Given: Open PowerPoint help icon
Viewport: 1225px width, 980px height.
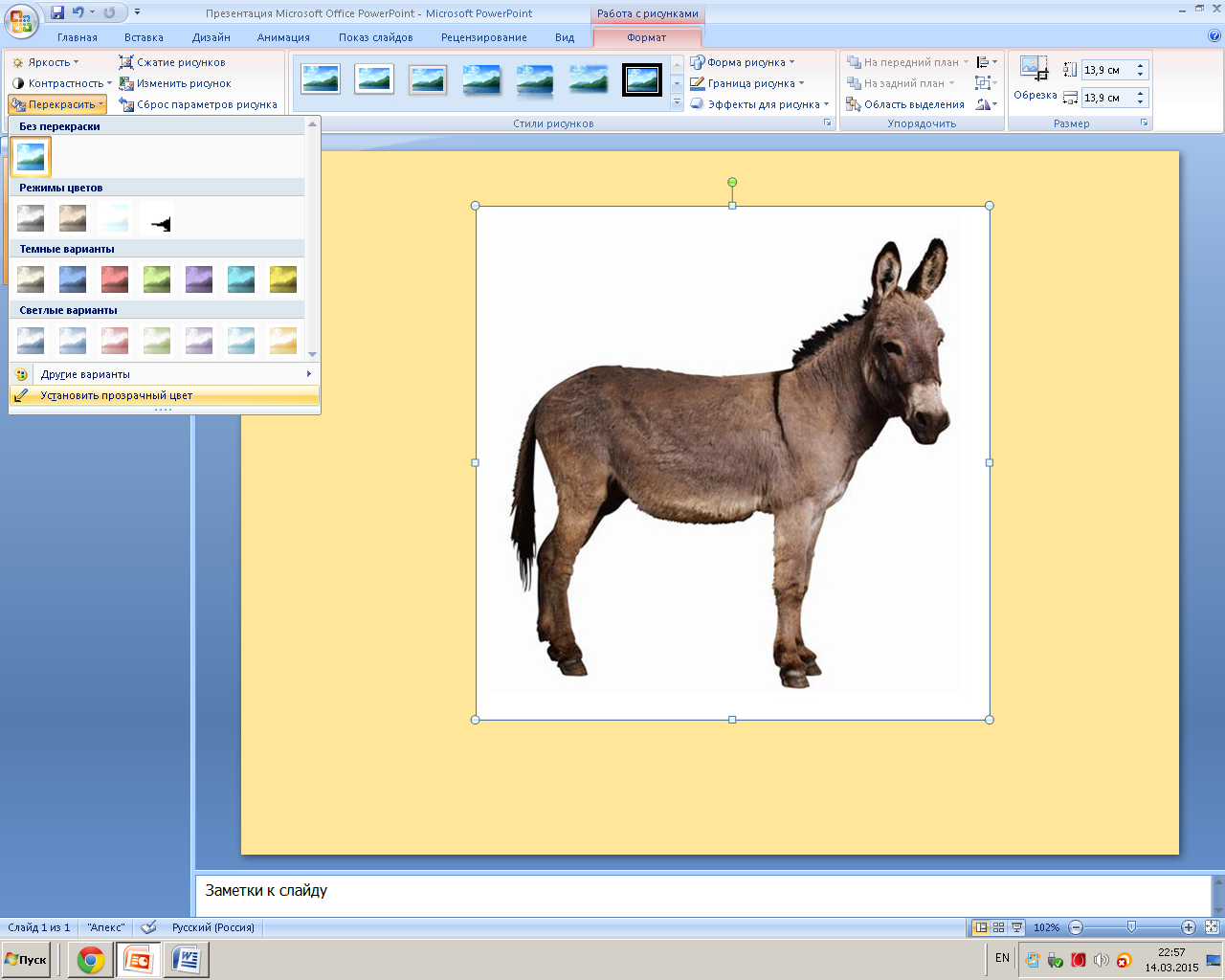Looking at the screenshot, I should coord(1214,36).
